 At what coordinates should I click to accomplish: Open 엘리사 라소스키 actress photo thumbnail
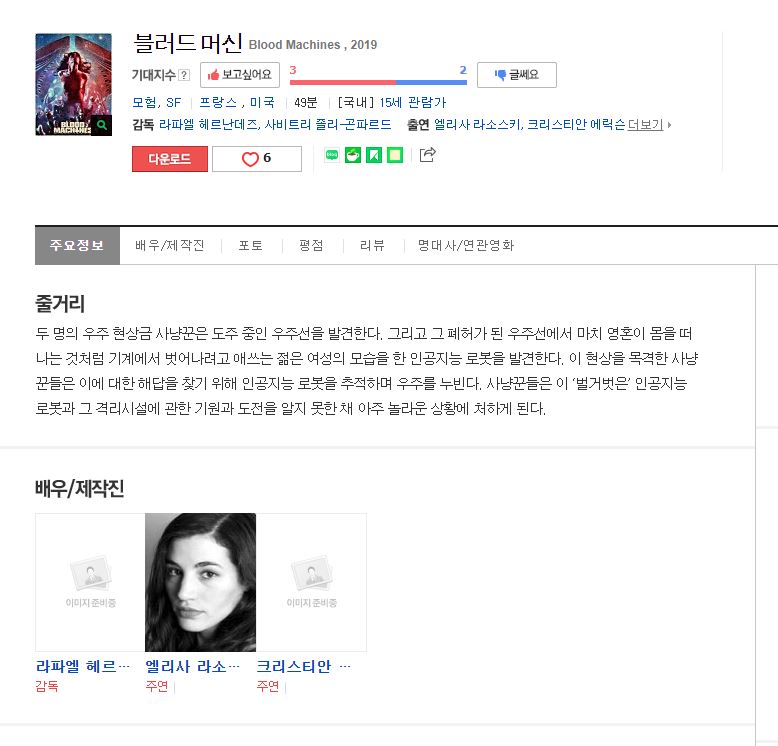click(x=200, y=582)
